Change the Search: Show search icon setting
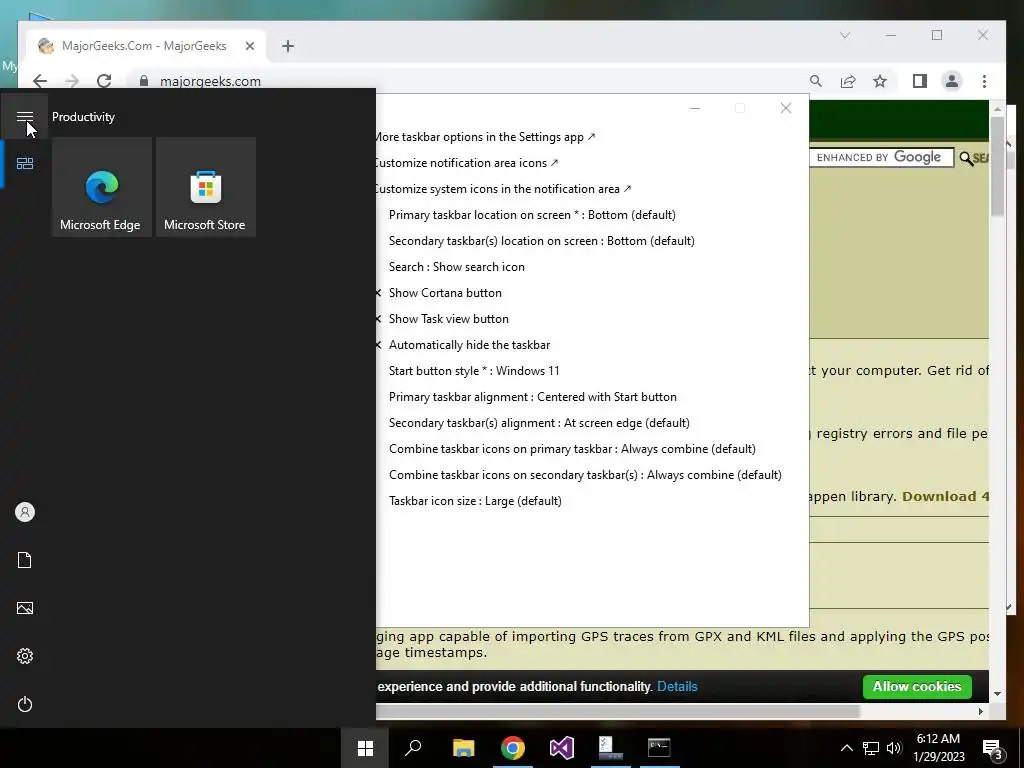1024x768 pixels. pos(456,266)
